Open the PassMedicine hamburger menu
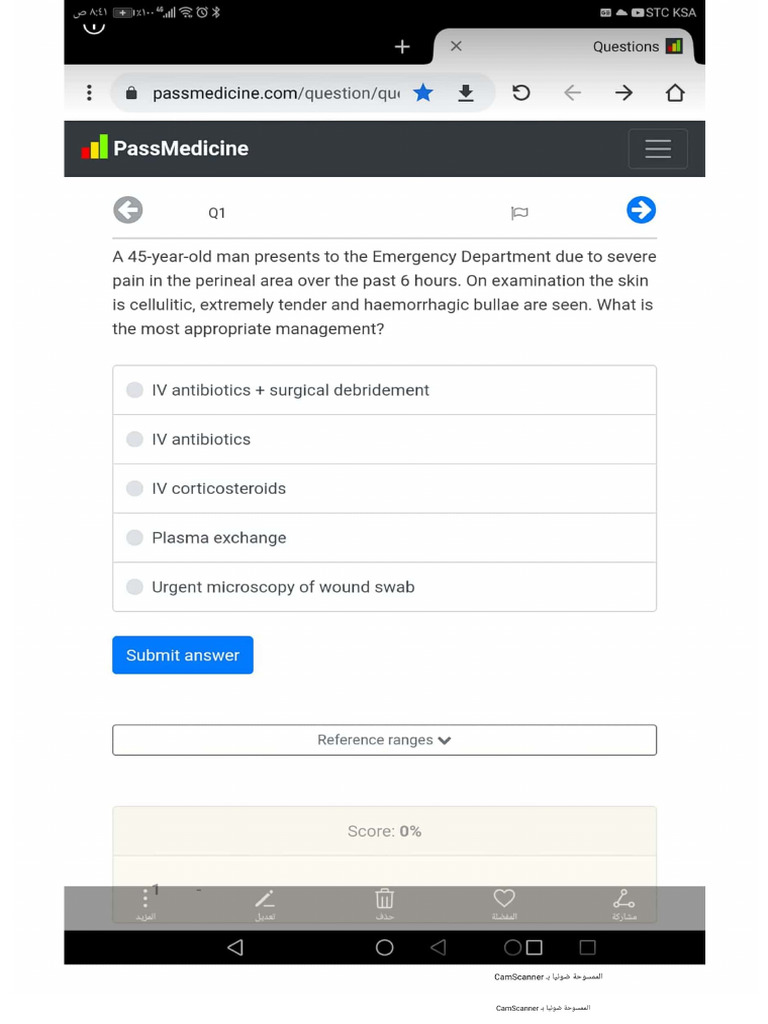This screenshot has width=768, height=1024. (x=657, y=148)
